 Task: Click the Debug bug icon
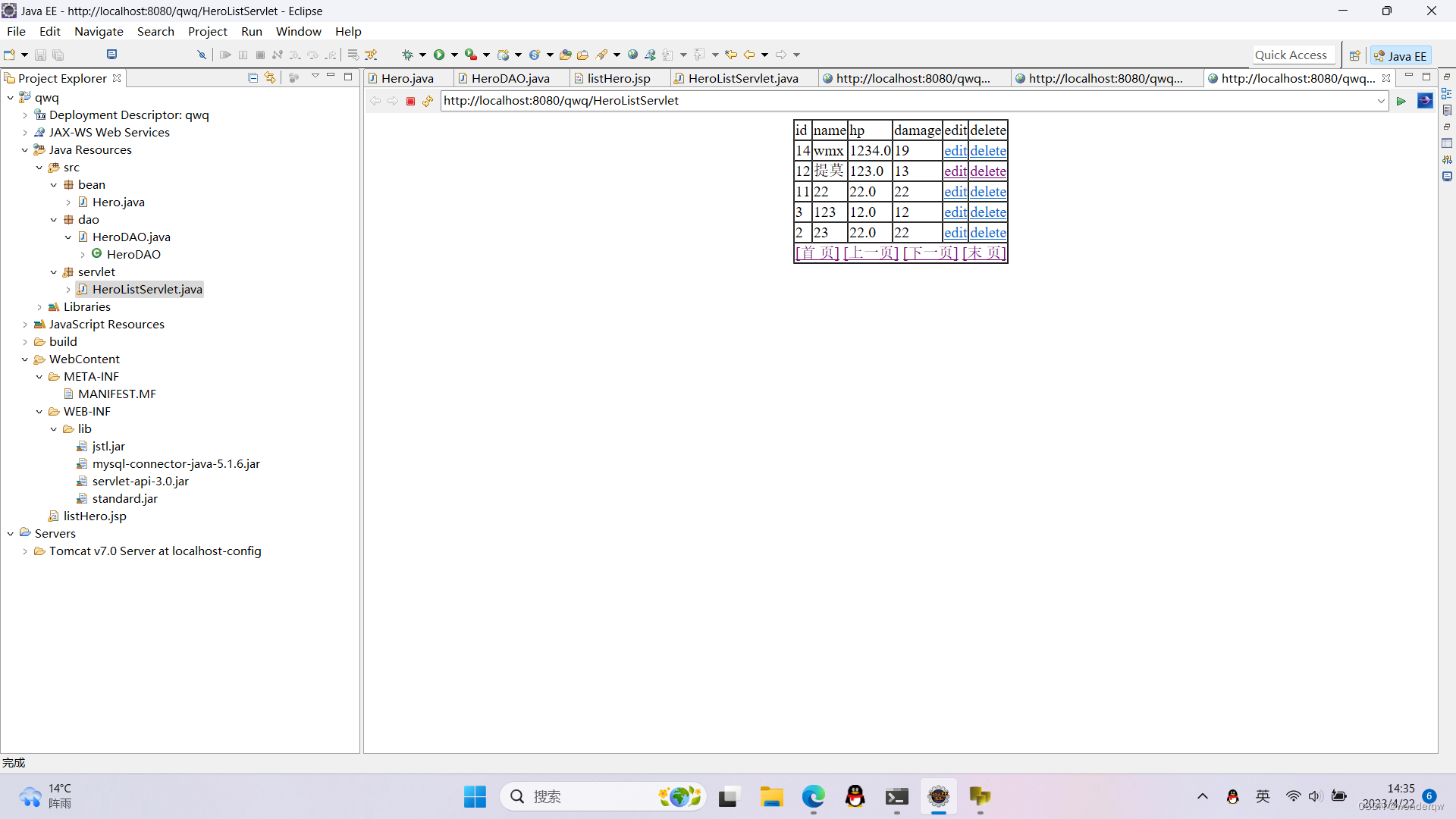[407, 55]
